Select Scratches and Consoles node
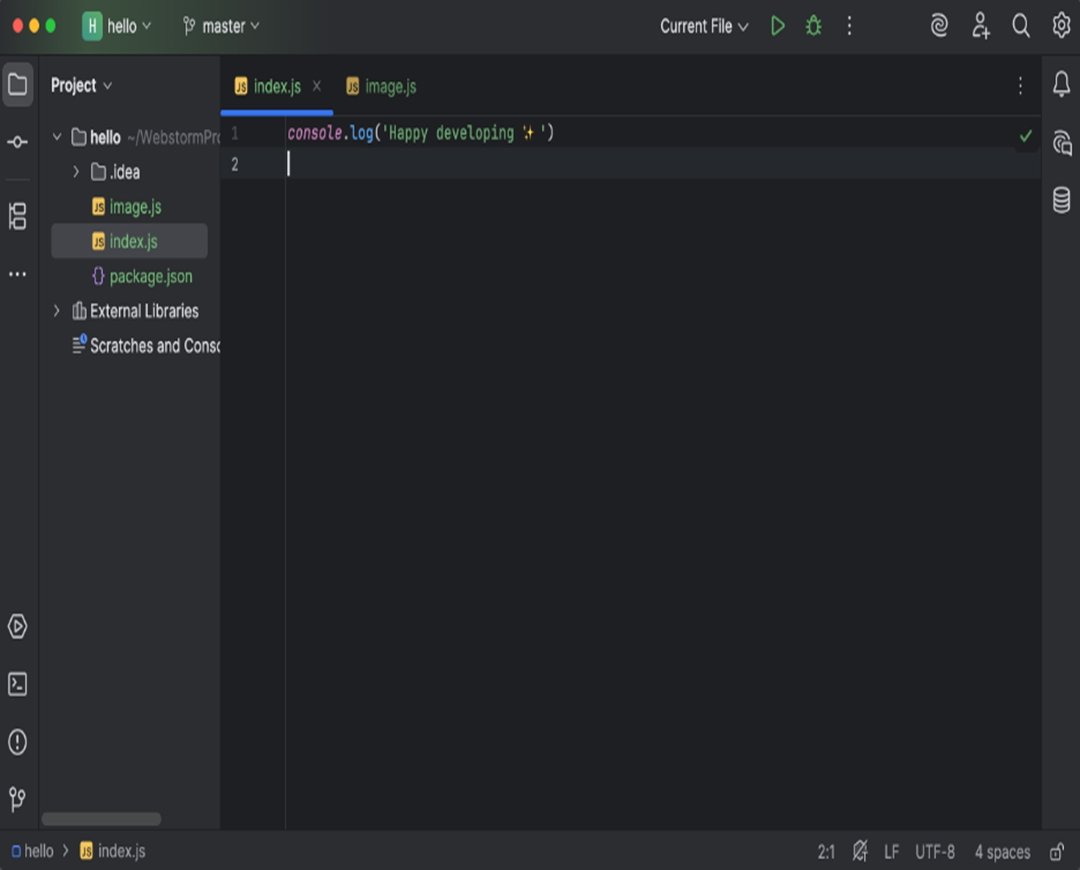The image size is (1080, 870). 145,345
